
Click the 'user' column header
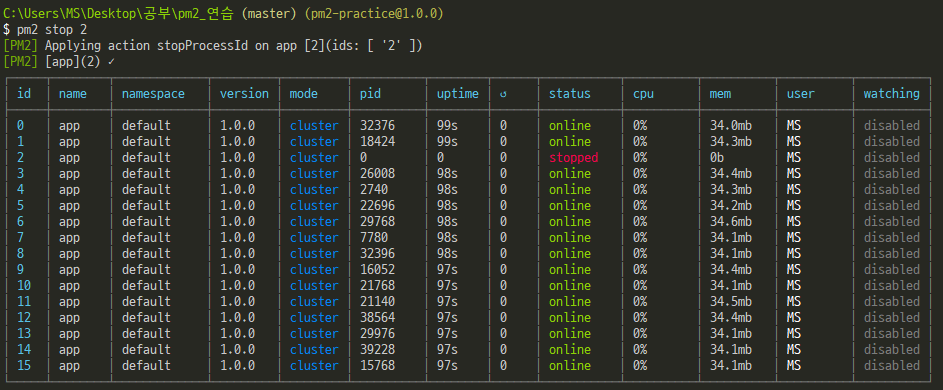(x=800, y=94)
